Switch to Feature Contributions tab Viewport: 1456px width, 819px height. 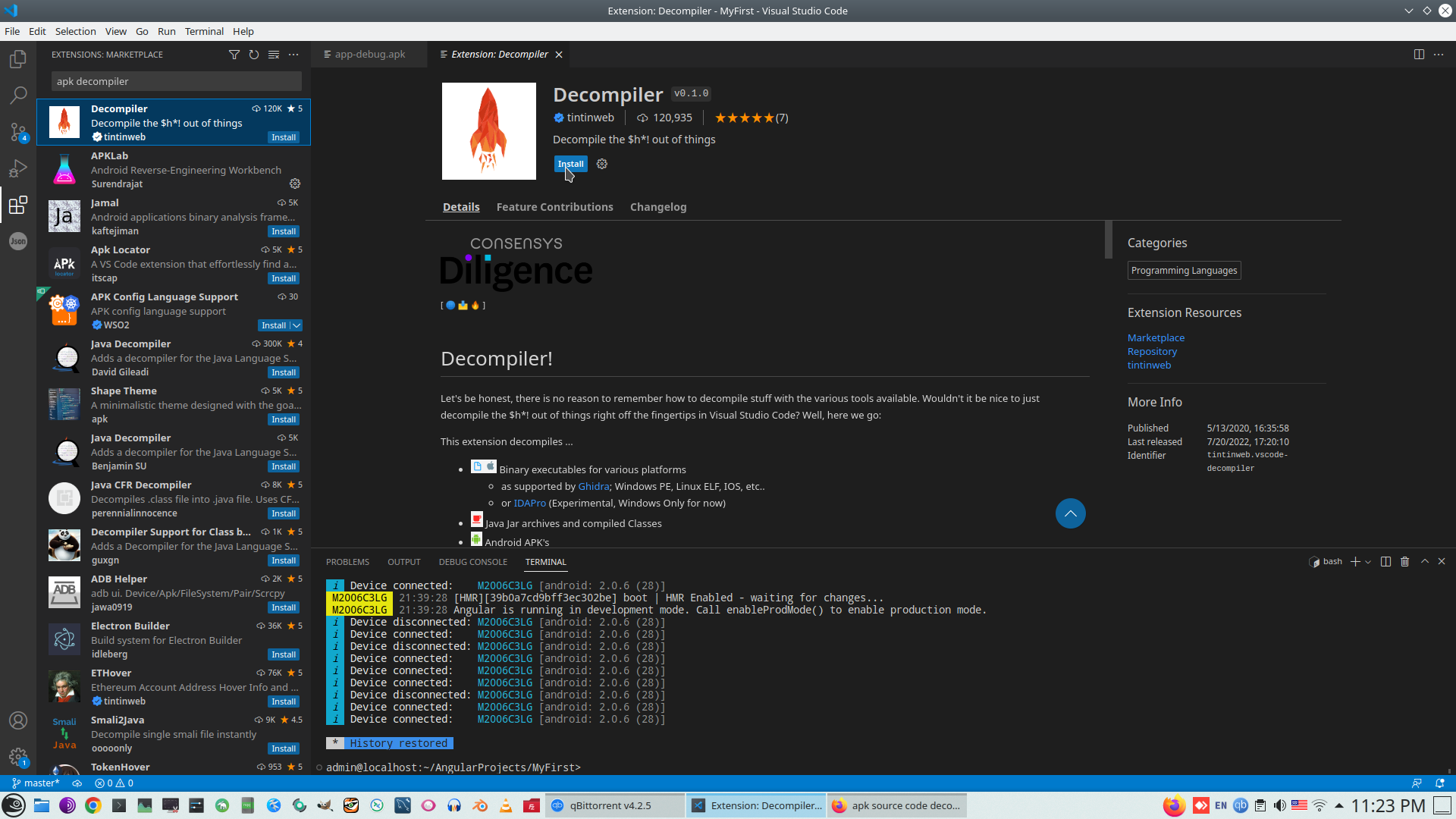click(554, 207)
